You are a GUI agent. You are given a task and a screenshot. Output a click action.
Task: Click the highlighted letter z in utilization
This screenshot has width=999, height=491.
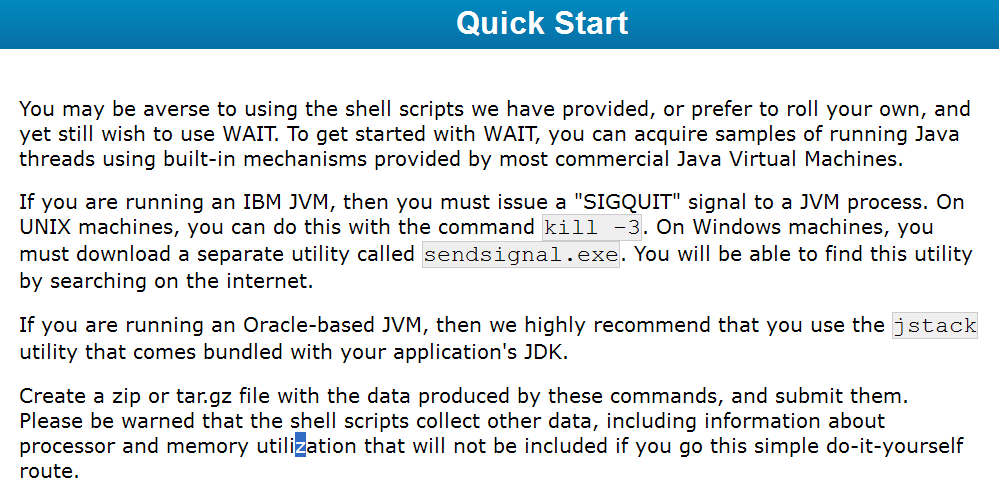click(300, 446)
